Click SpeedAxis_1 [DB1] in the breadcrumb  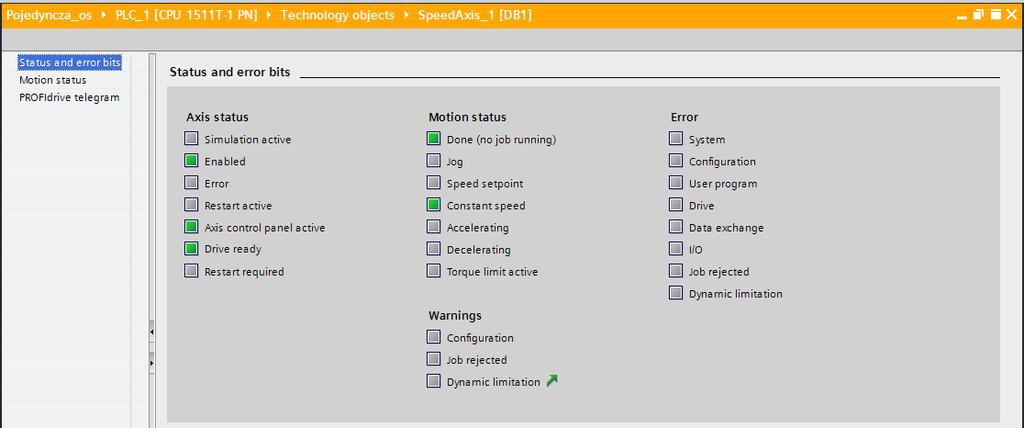475,15
